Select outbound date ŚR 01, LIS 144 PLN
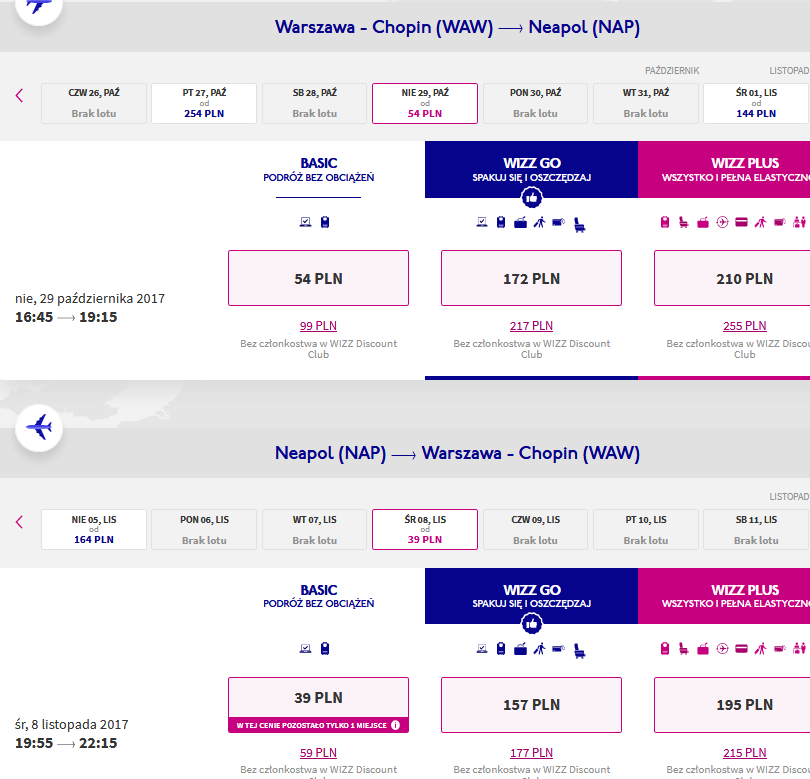The width and height of the screenshot is (810, 779). [x=756, y=103]
